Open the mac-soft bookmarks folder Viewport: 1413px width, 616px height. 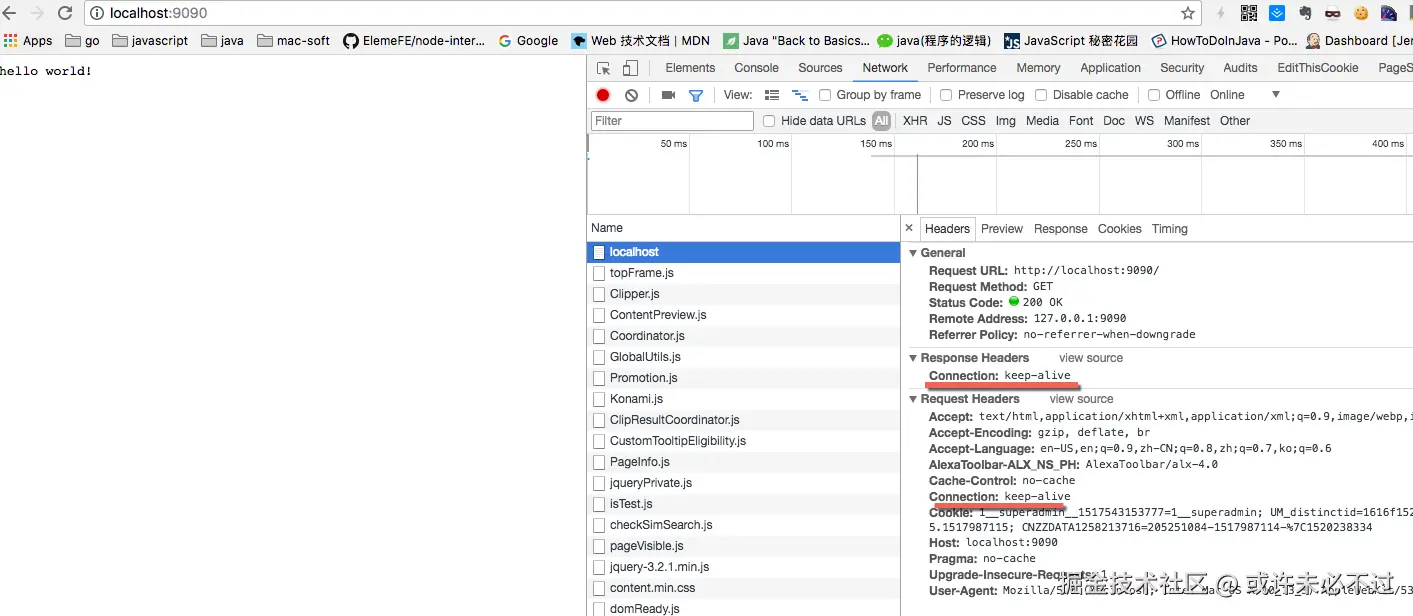tap(293, 41)
